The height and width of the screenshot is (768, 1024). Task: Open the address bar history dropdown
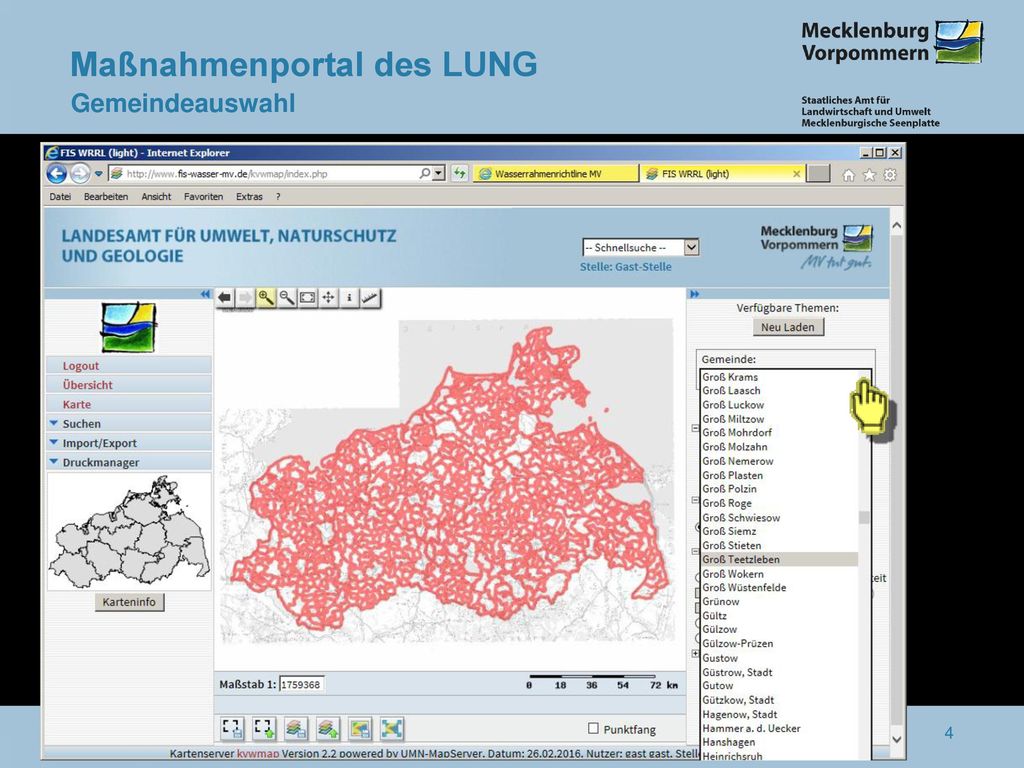coord(439,174)
